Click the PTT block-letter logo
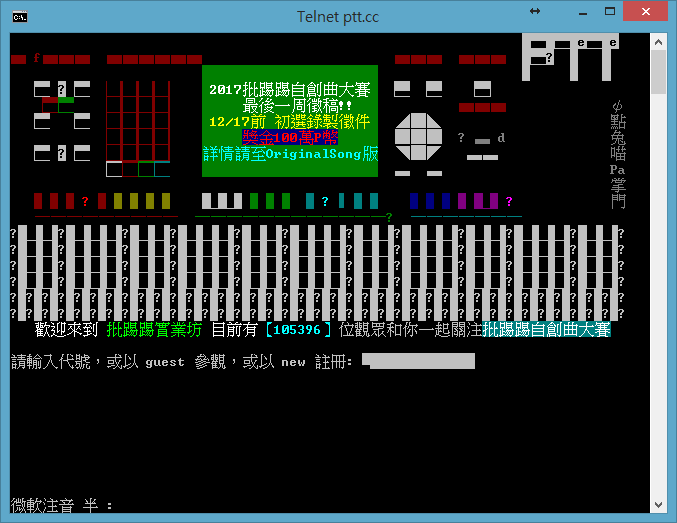 point(570,57)
